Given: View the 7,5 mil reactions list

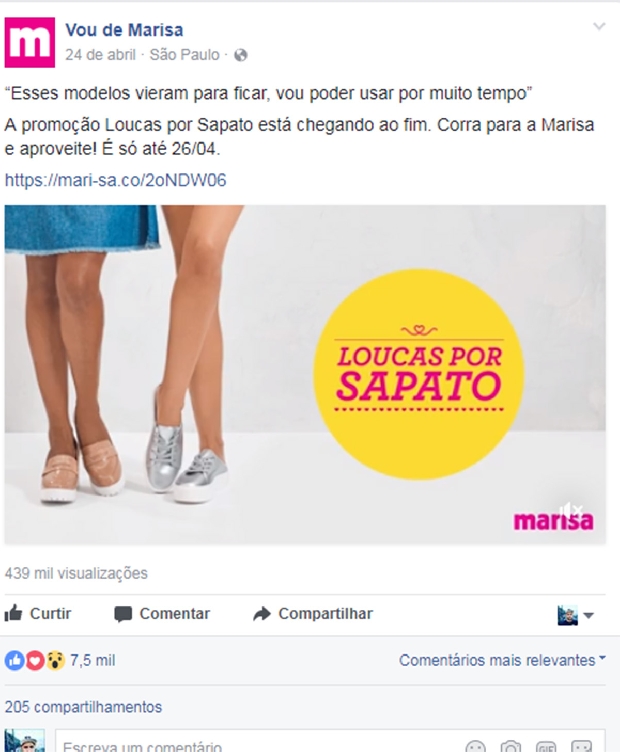Looking at the screenshot, I should [93, 660].
